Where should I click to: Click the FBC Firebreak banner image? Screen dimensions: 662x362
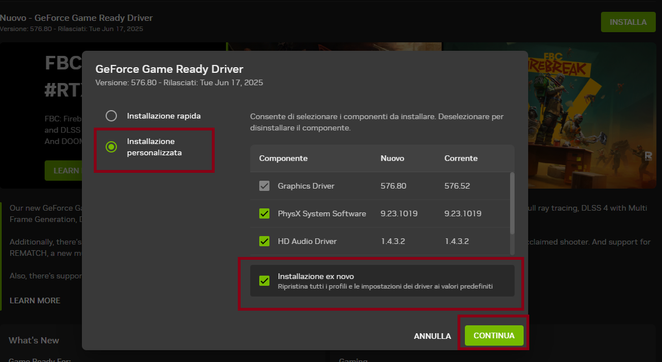click(592, 115)
